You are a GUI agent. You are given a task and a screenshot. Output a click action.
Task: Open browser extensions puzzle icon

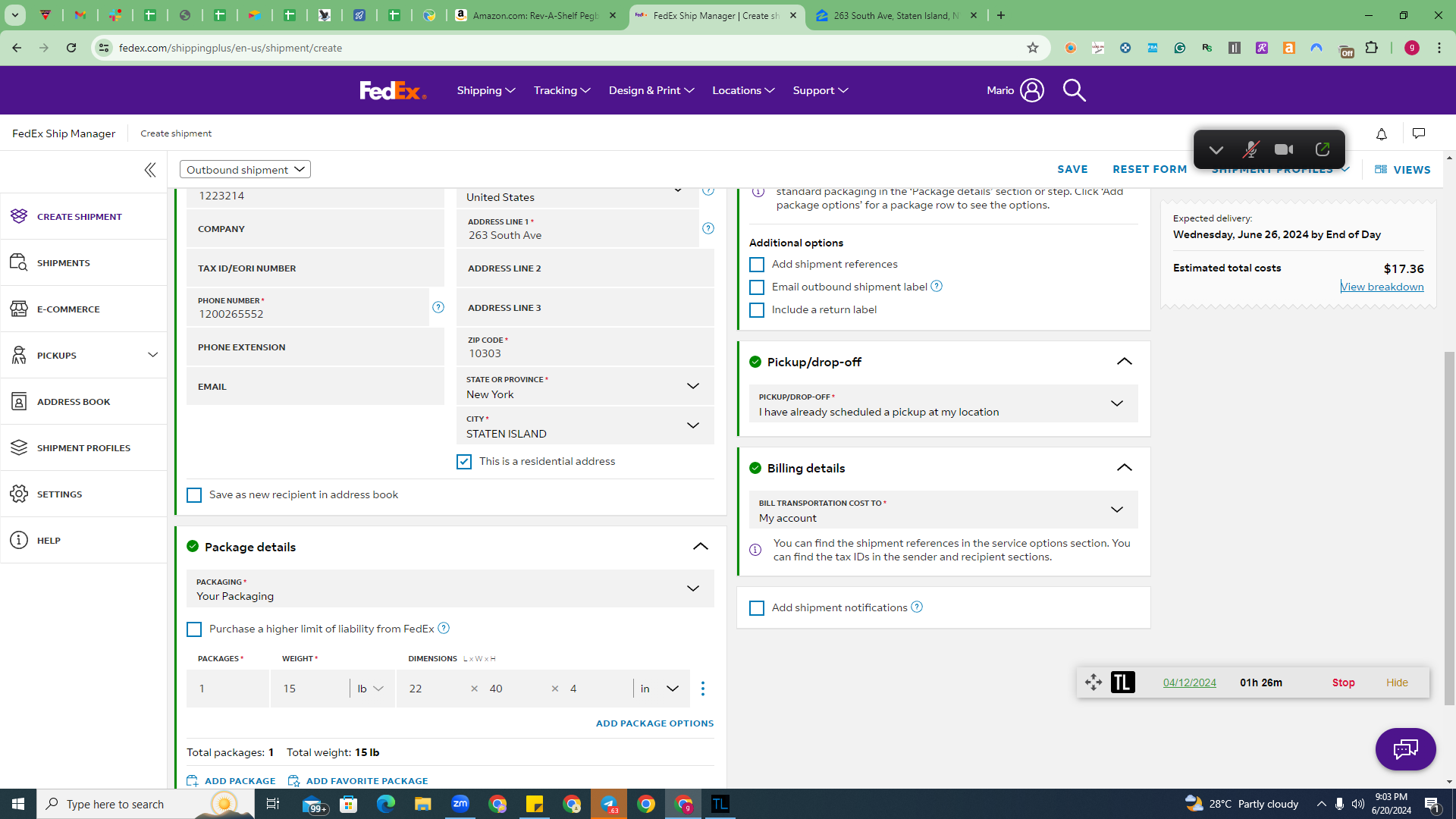pyautogui.click(x=1371, y=48)
